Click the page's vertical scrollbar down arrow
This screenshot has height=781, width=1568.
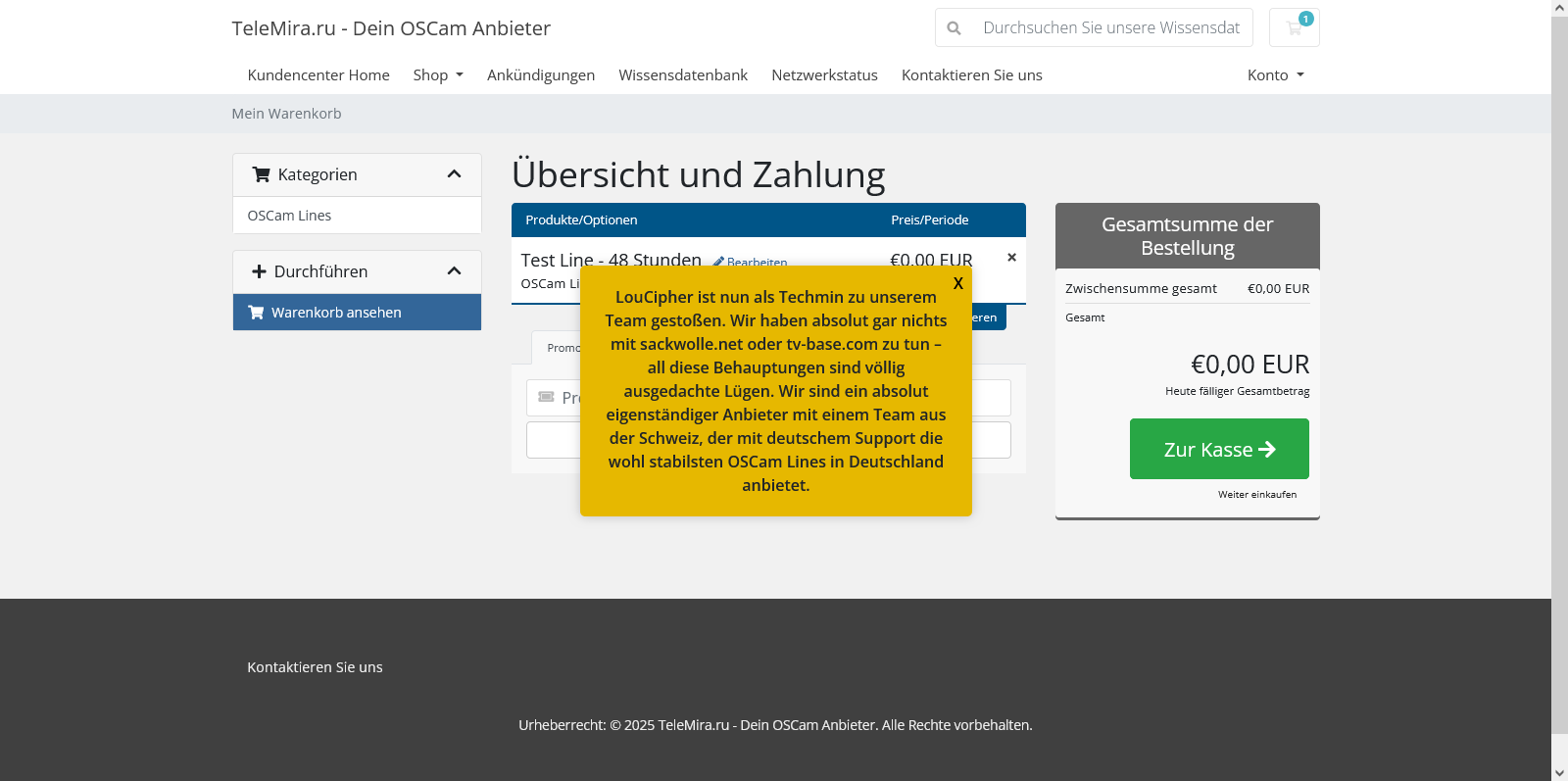pos(1559,772)
